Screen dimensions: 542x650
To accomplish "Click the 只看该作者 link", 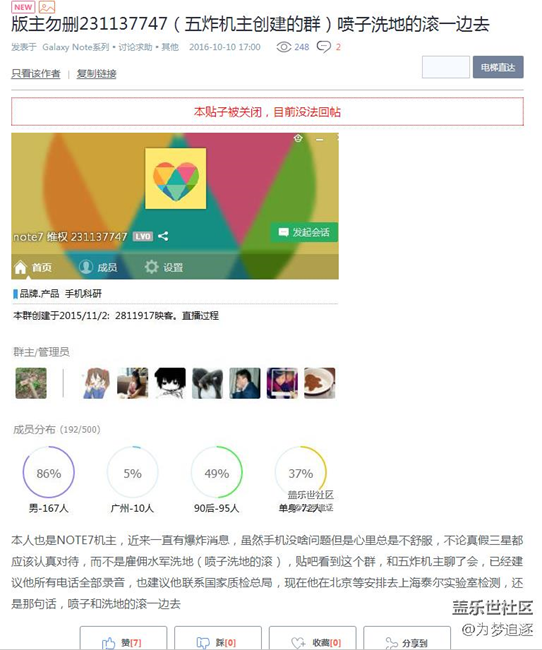I will tap(36, 74).
